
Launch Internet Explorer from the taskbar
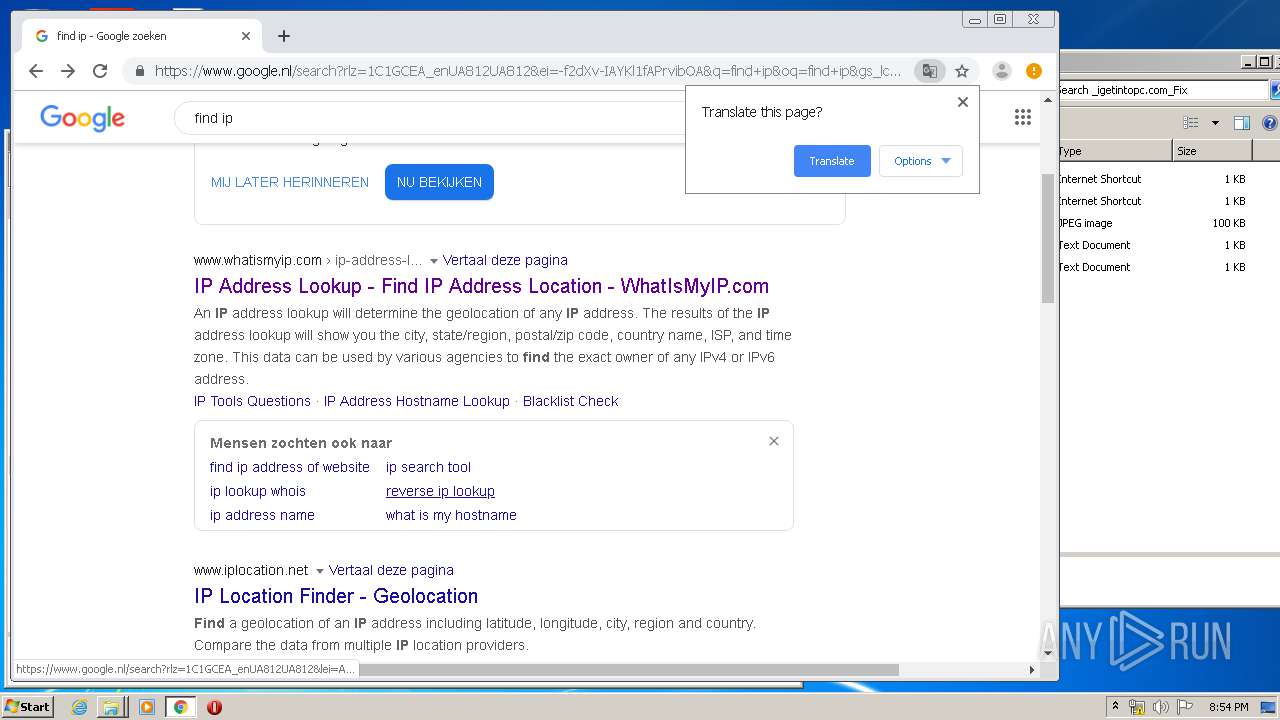click(x=80, y=707)
